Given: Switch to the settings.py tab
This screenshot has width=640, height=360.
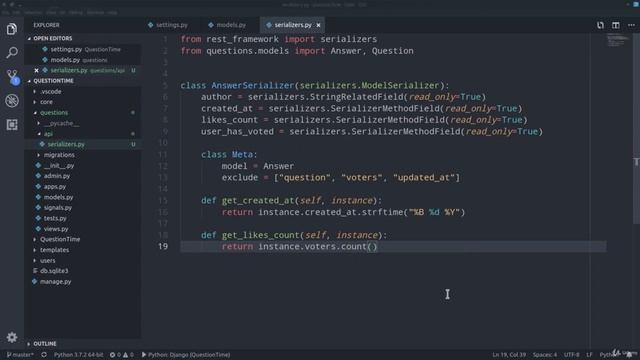Looking at the screenshot, I should (168, 25).
